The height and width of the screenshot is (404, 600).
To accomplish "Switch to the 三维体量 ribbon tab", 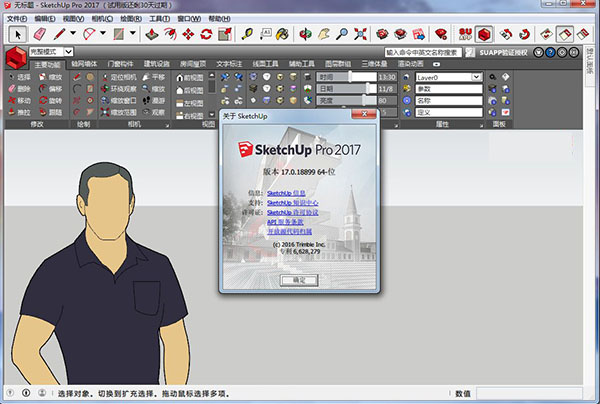I will click(374, 64).
